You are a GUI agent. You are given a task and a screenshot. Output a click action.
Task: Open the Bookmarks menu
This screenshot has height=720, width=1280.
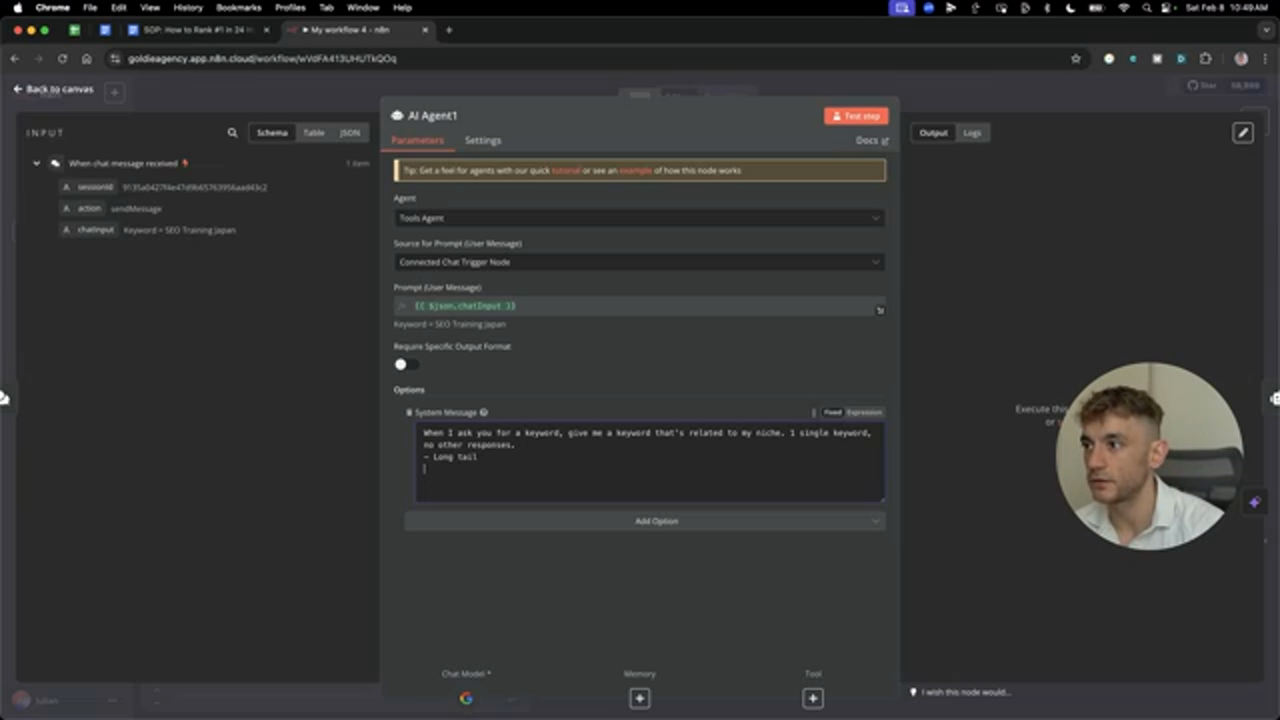coord(239,7)
